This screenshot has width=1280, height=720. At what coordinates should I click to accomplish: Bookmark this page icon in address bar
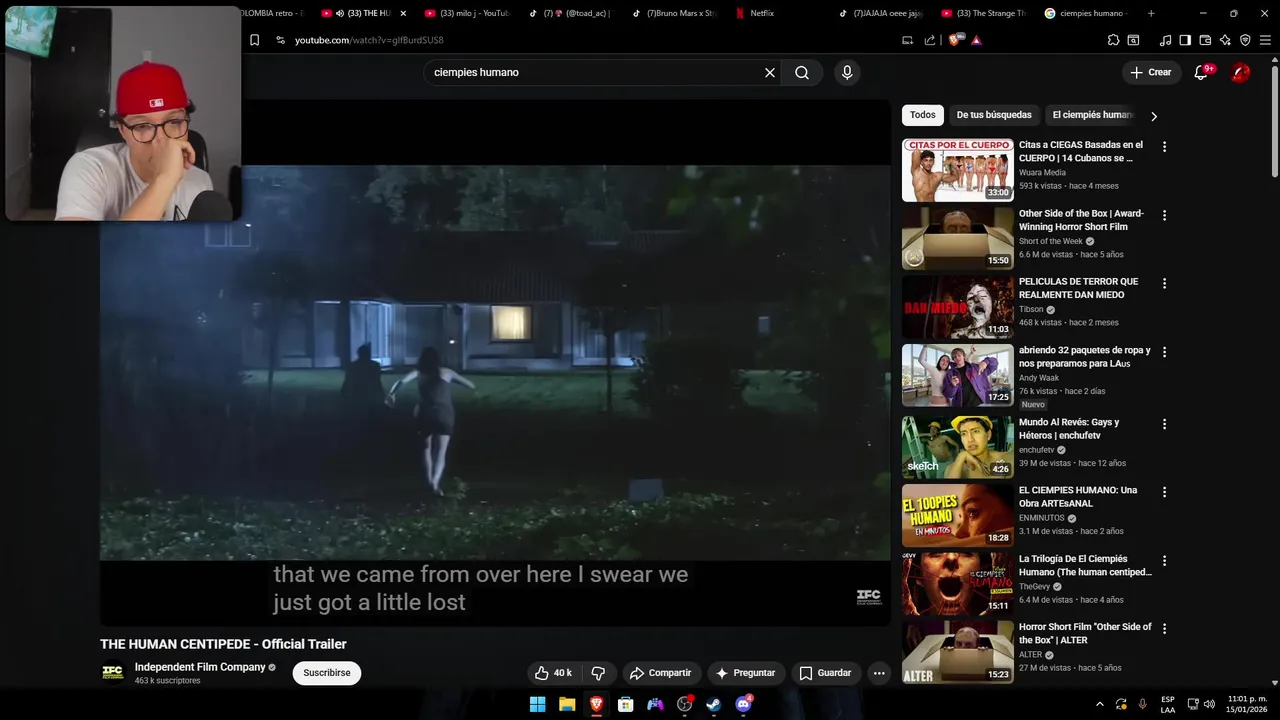point(254,40)
